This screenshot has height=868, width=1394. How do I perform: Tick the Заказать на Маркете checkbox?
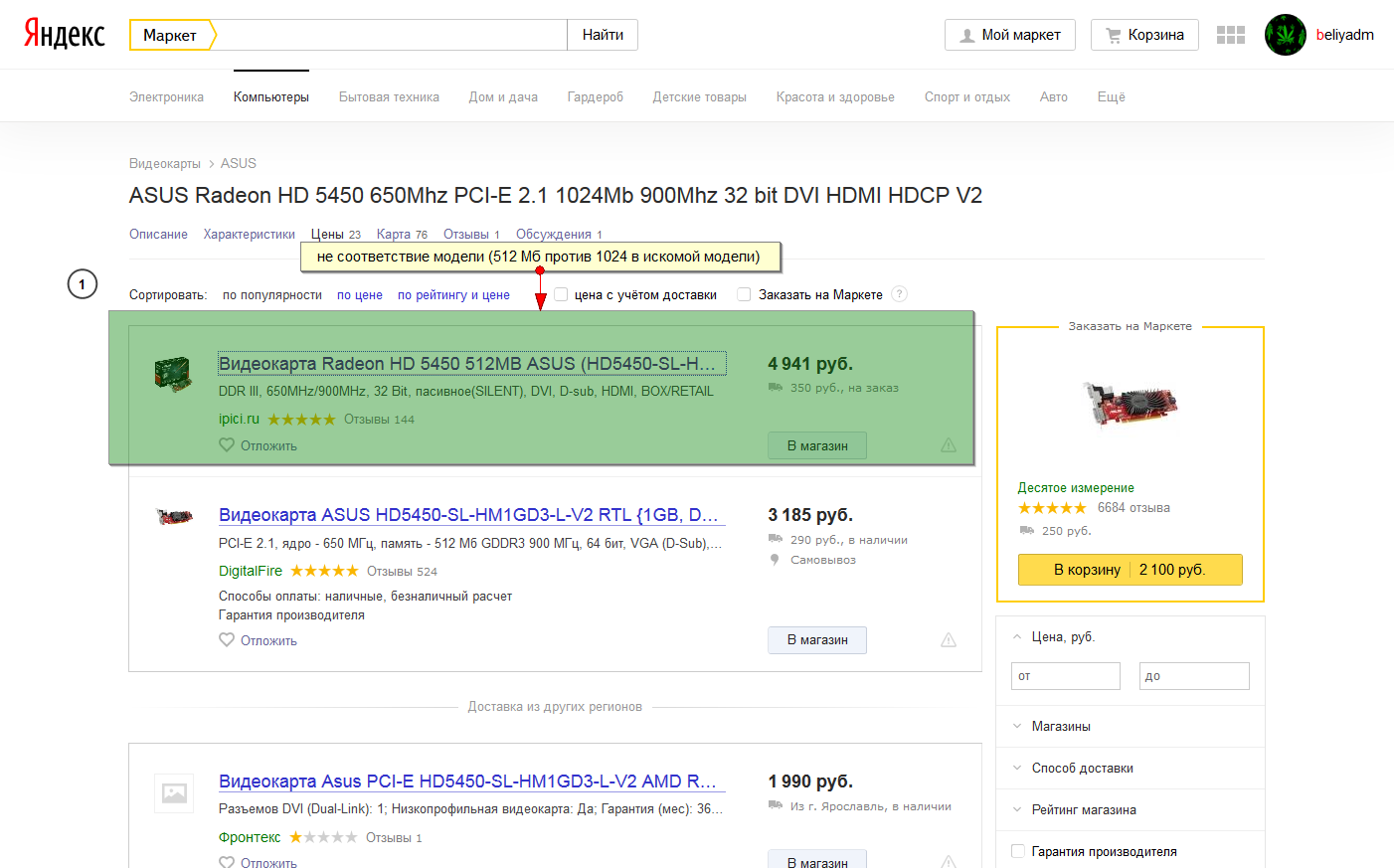744,294
